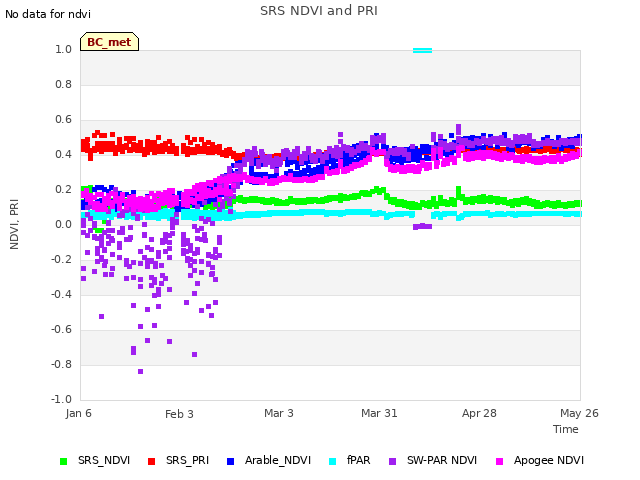Toggle fPAR series via legend label
Image resolution: width=640 pixels, height=480 pixels.
[x=358, y=460]
